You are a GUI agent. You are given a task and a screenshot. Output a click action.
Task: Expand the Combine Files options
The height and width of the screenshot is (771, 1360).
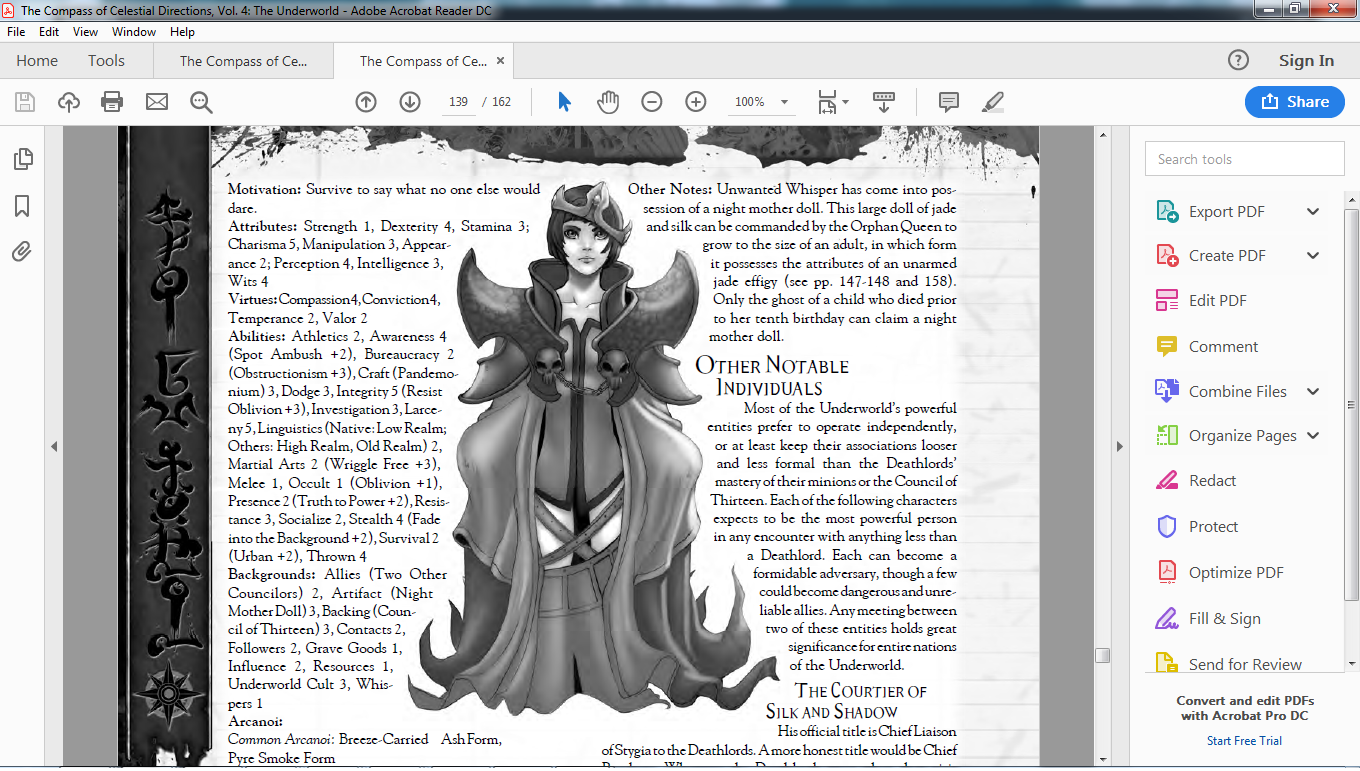click(x=1313, y=392)
